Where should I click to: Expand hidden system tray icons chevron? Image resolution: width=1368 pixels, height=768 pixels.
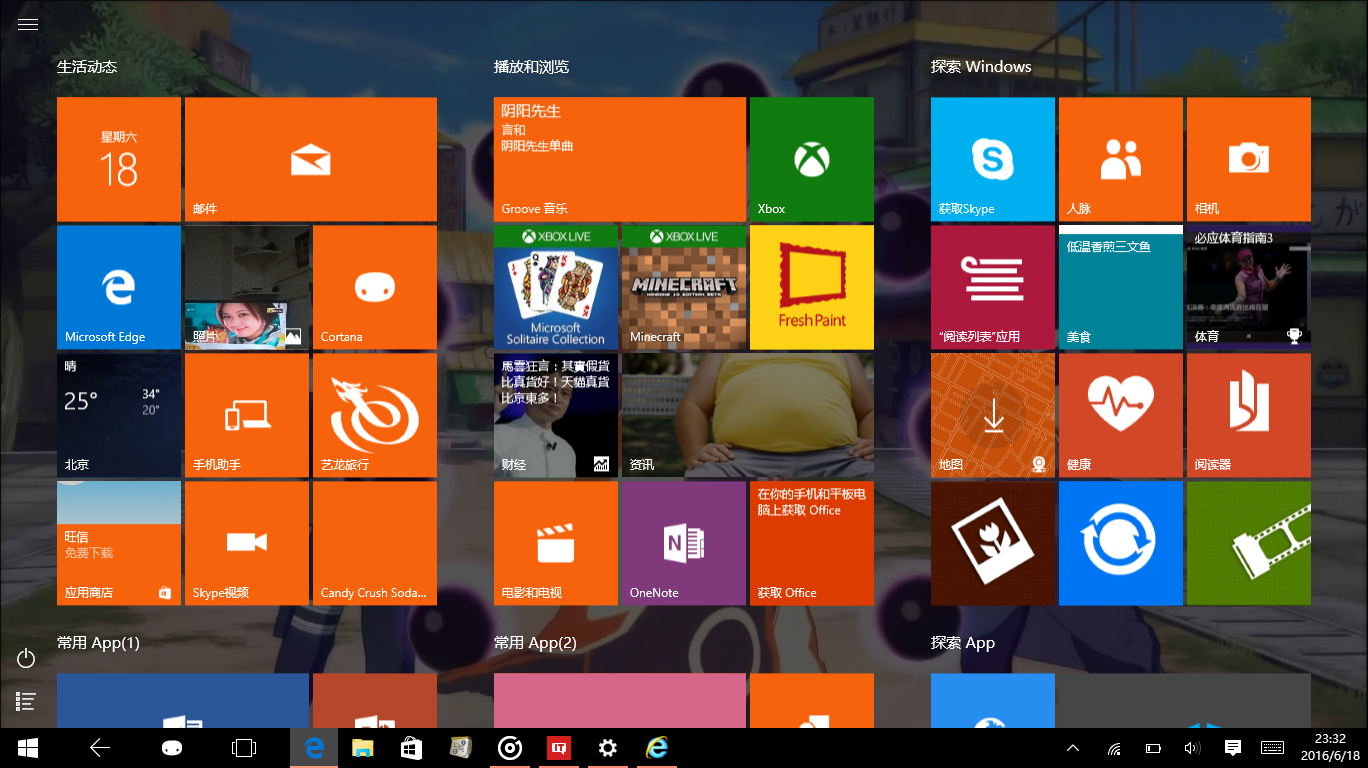pyautogui.click(x=1071, y=747)
